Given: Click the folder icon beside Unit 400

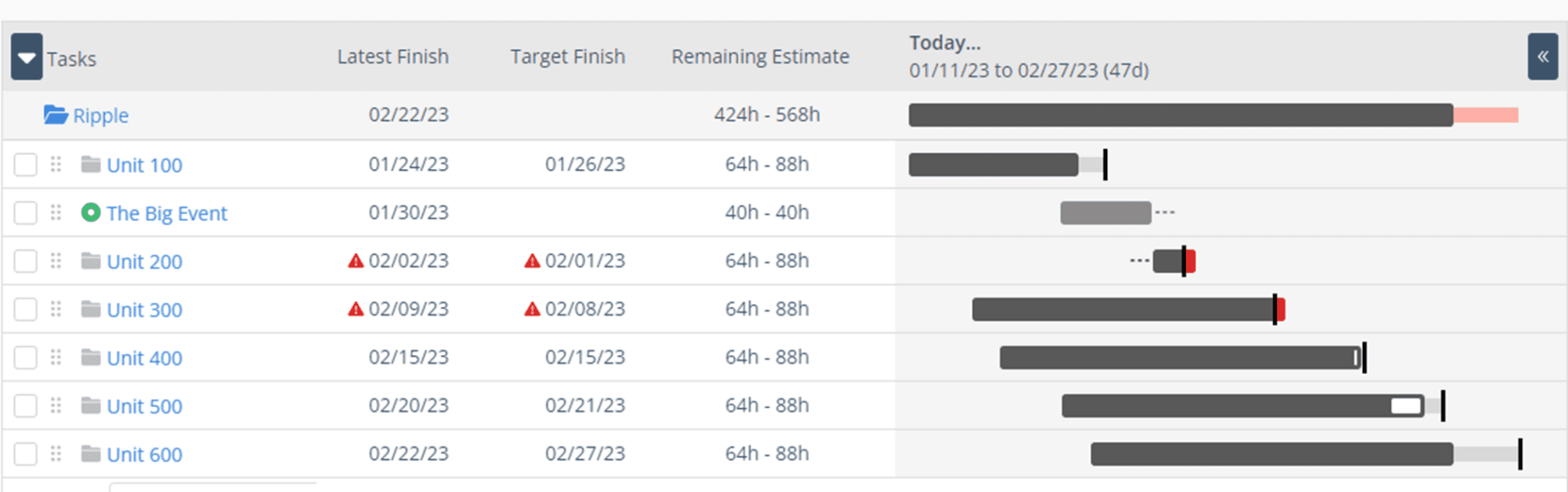Looking at the screenshot, I should [x=91, y=357].
